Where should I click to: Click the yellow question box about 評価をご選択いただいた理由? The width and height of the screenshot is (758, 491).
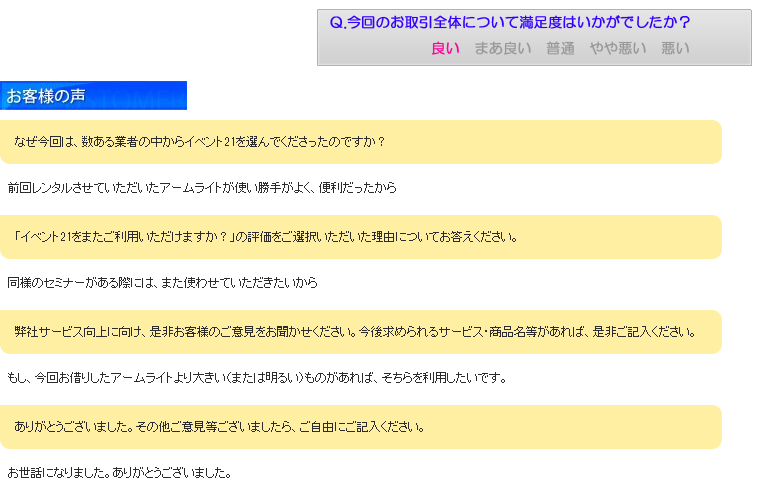pyautogui.click(x=360, y=237)
